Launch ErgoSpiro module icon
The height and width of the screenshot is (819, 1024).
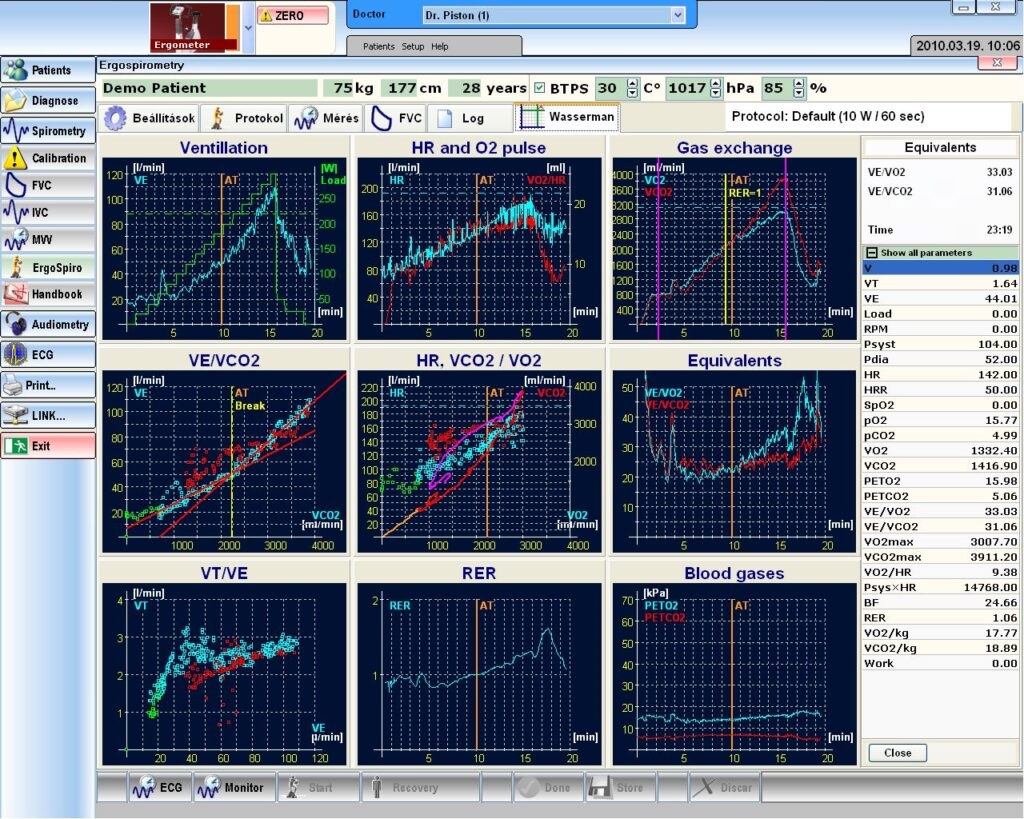tap(16, 267)
